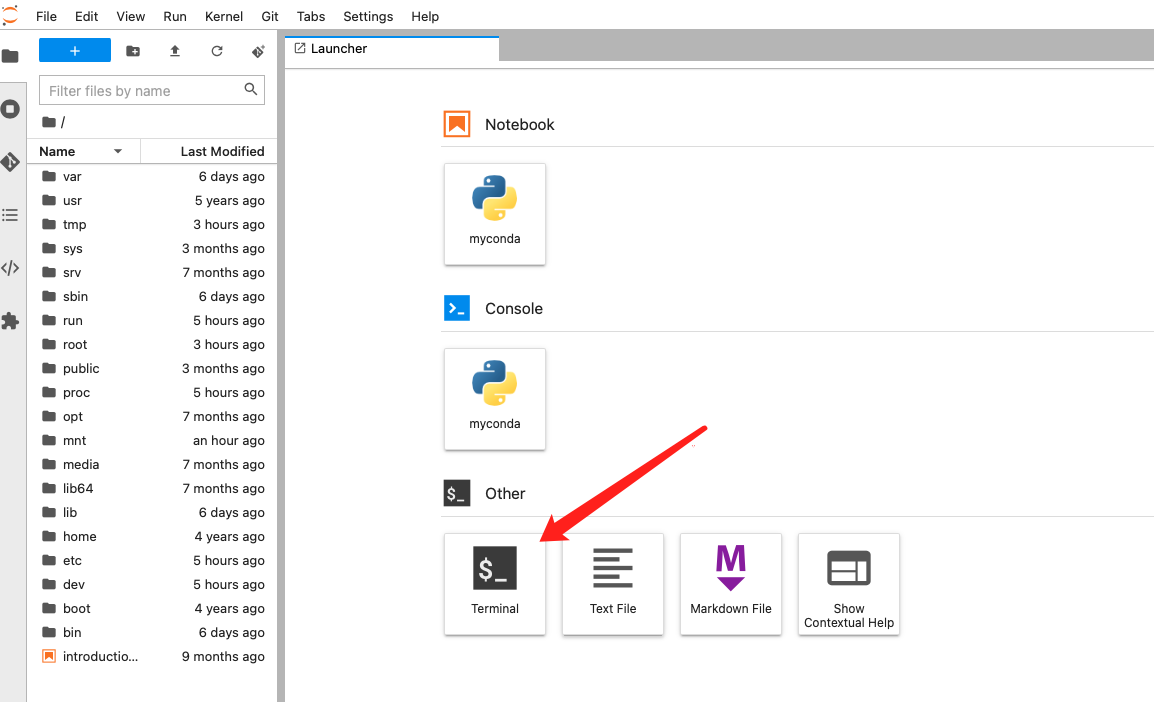Click the Git clone toolbar icon
This screenshot has width=1154, height=702.
pyautogui.click(x=258, y=51)
